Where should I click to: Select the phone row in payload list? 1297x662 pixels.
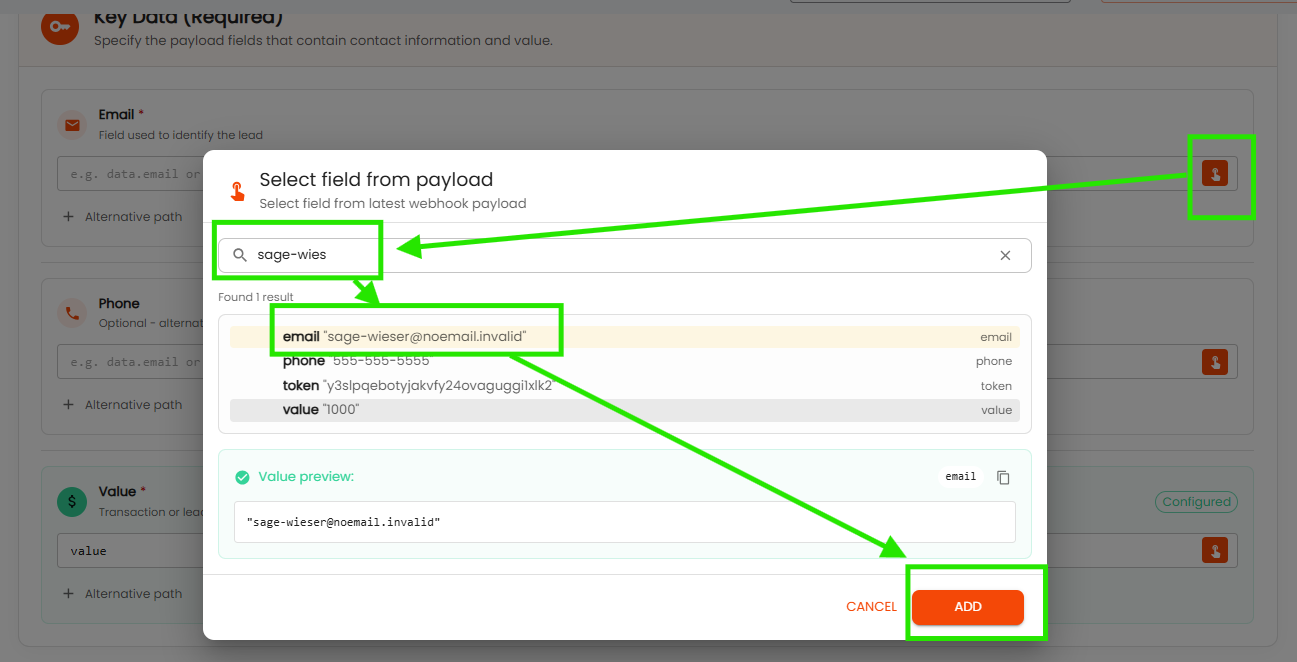click(624, 361)
